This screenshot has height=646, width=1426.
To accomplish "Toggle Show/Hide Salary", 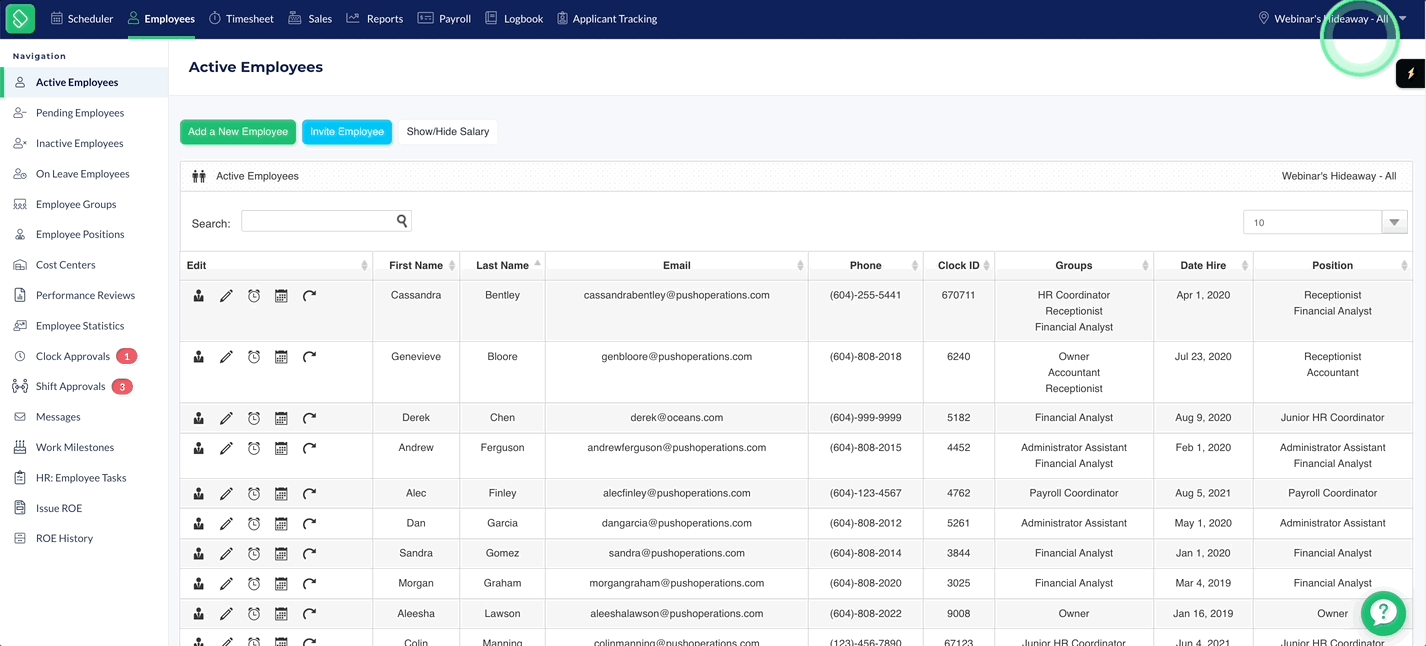I will 448,132.
